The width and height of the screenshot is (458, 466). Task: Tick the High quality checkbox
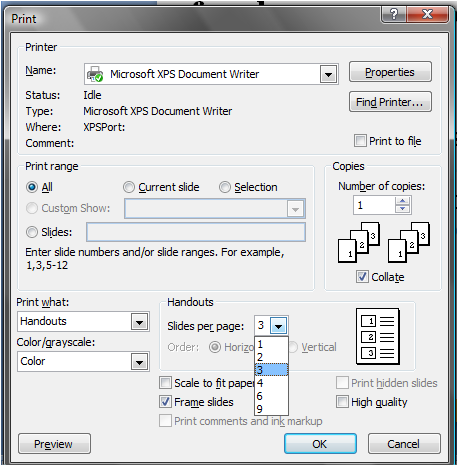tap(342, 402)
